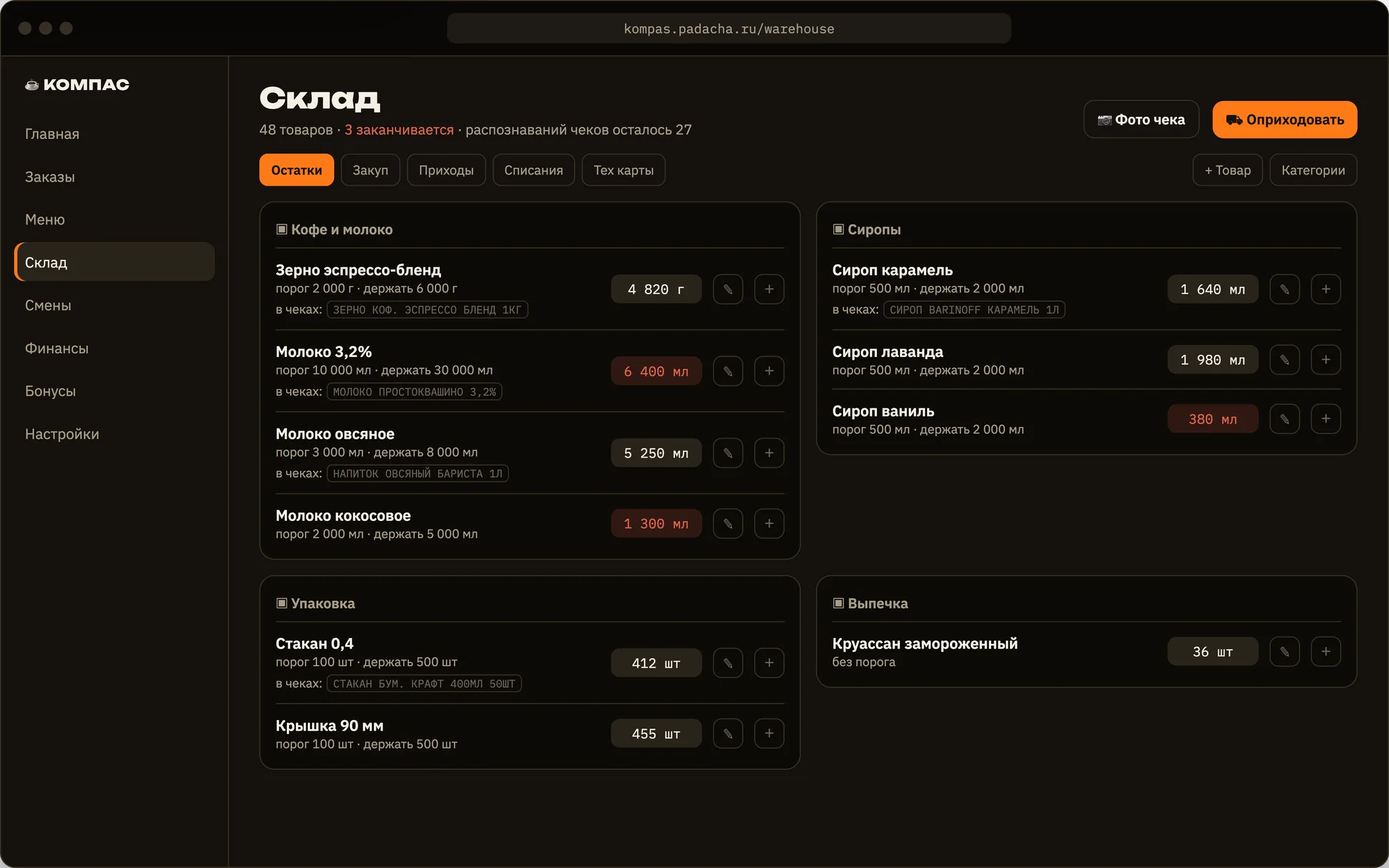Click the 6 400 мл quantity of Молоко 3,2%

click(656, 372)
